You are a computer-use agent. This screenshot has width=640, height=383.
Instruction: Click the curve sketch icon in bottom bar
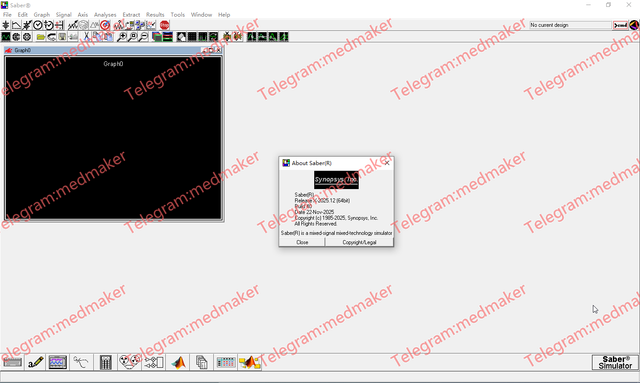point(80,362)
